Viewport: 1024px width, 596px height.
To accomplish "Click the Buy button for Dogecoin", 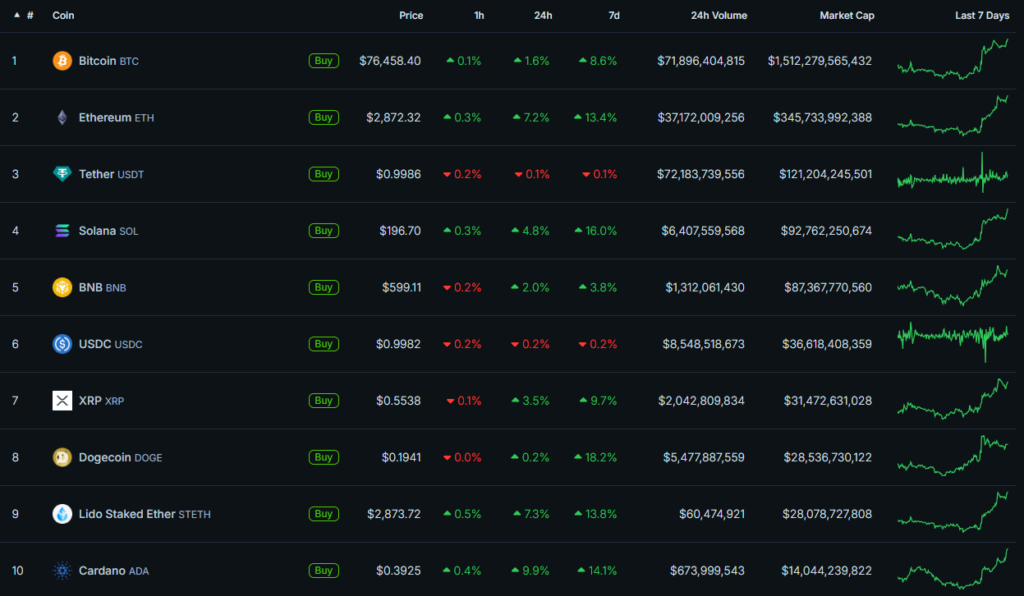I will (x=323, y=457).
